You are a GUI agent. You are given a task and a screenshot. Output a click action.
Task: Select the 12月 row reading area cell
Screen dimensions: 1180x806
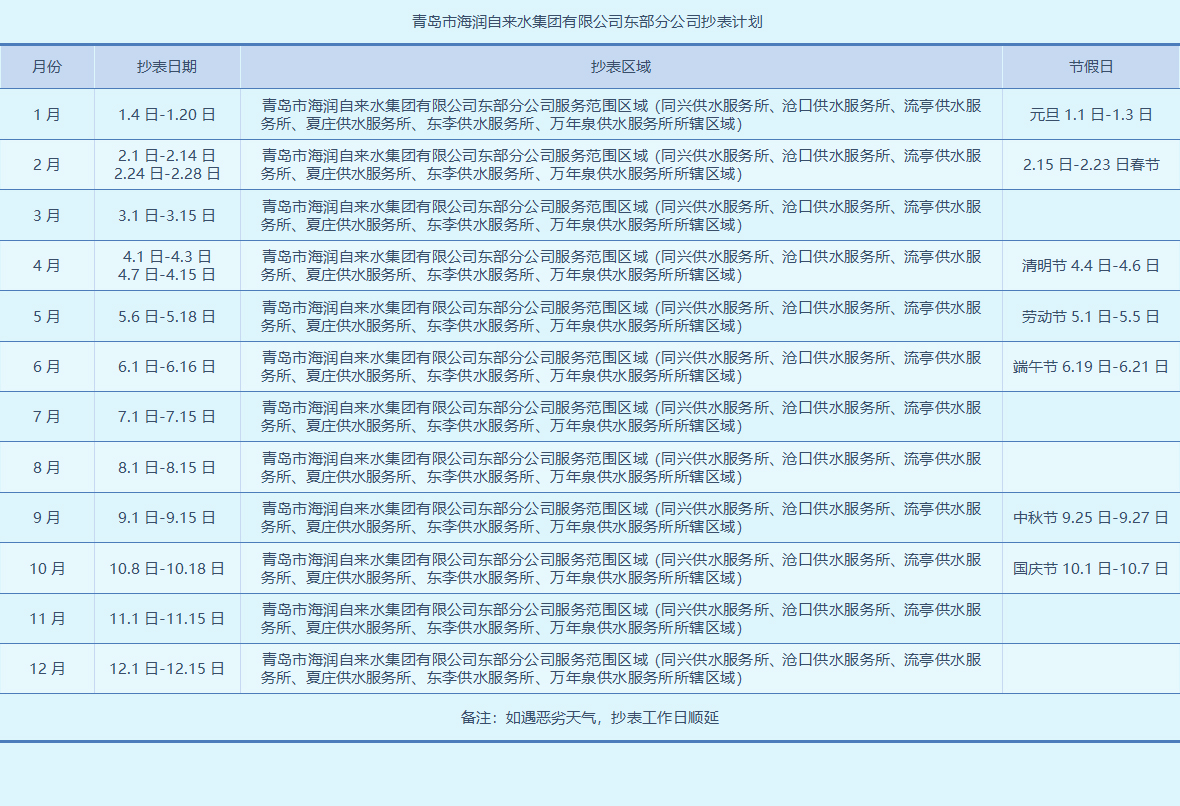tap(620, 668)
